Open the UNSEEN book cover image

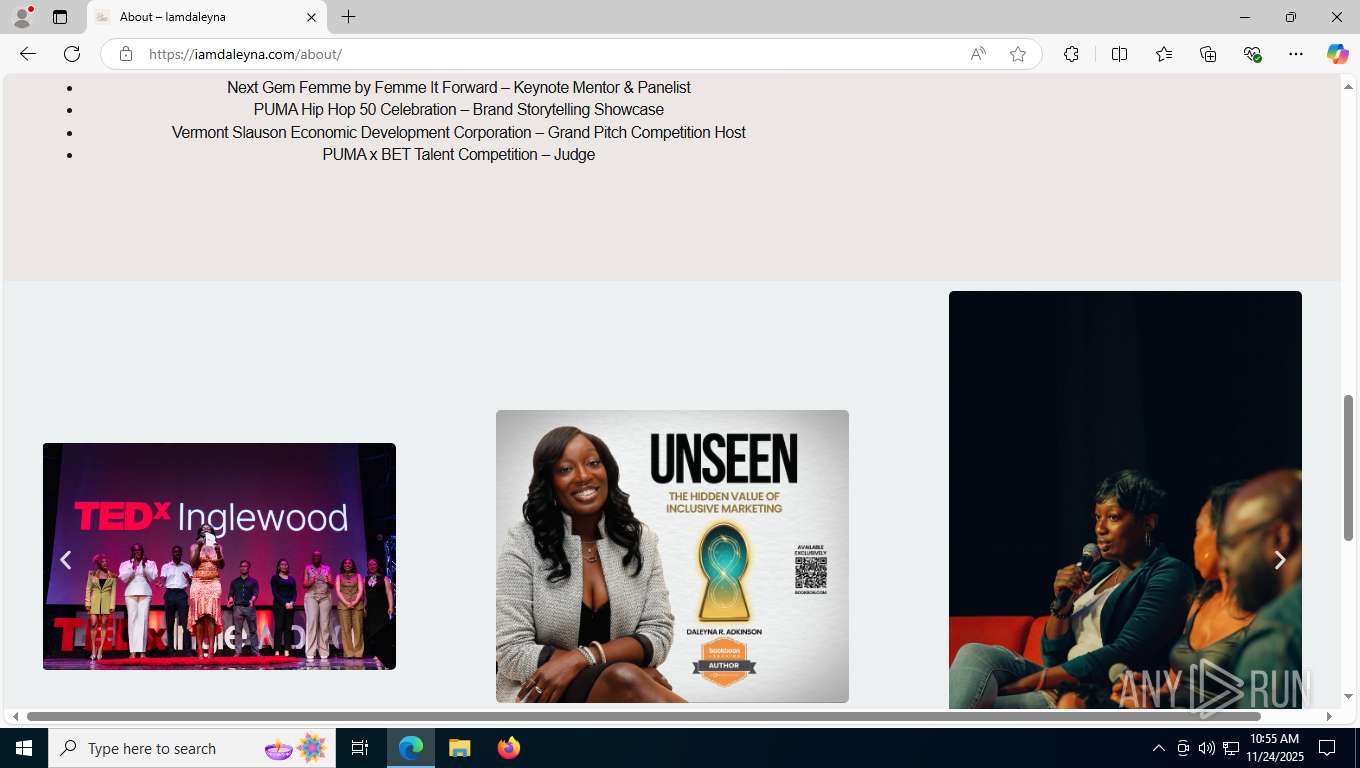pyautogui.click(x=672, y=556)
